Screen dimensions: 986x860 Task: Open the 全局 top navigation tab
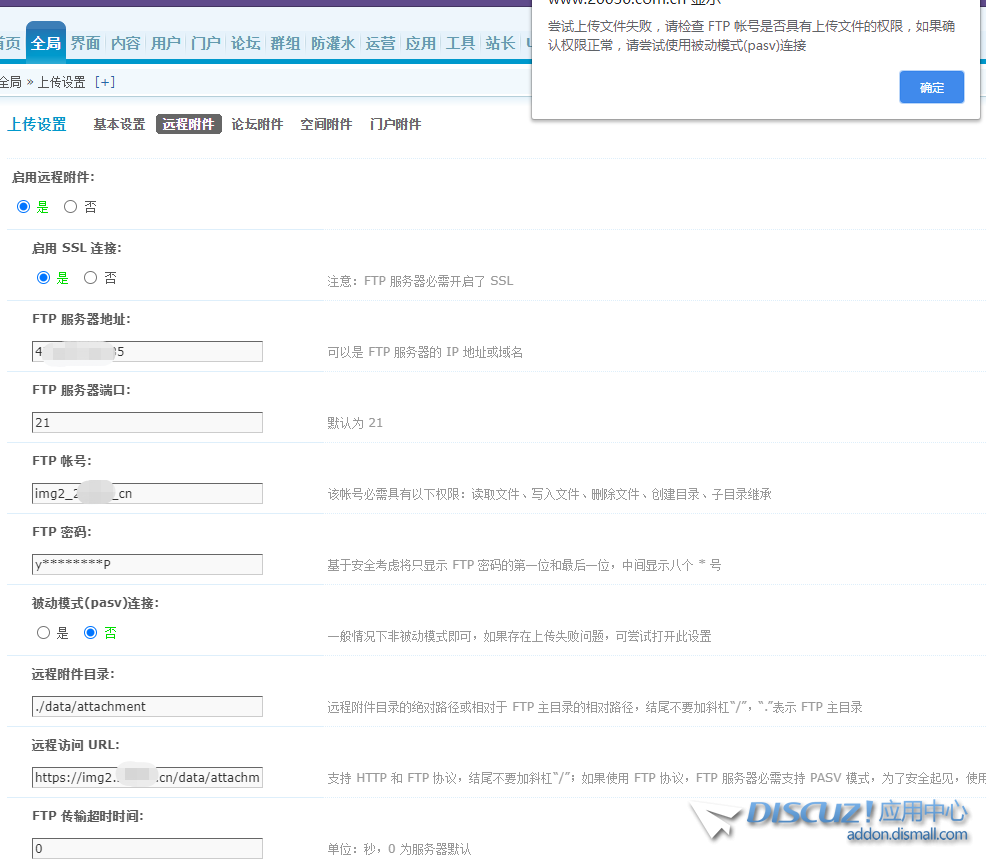pyautogui.click(x=46, y=43)
